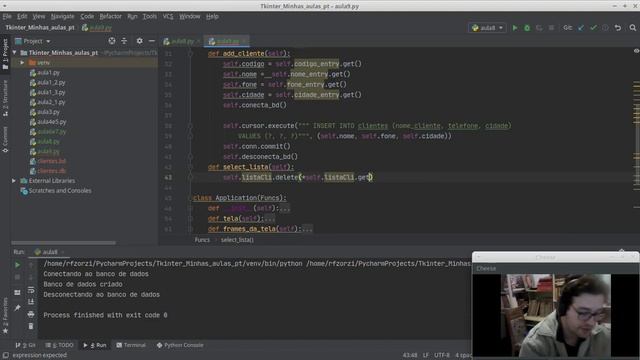This screenshot has height=360, width=640.
Task: Open Search Everywhere magnifier icon
Action: (x=633, y=28)
